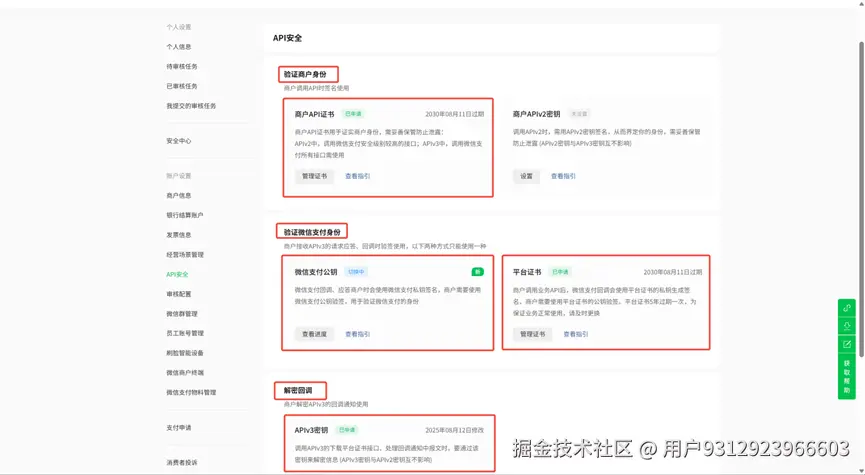Click 设置 button under 商户APIv2密钥
This screenshot has width=865, height=475.
(x=526, y=176)
